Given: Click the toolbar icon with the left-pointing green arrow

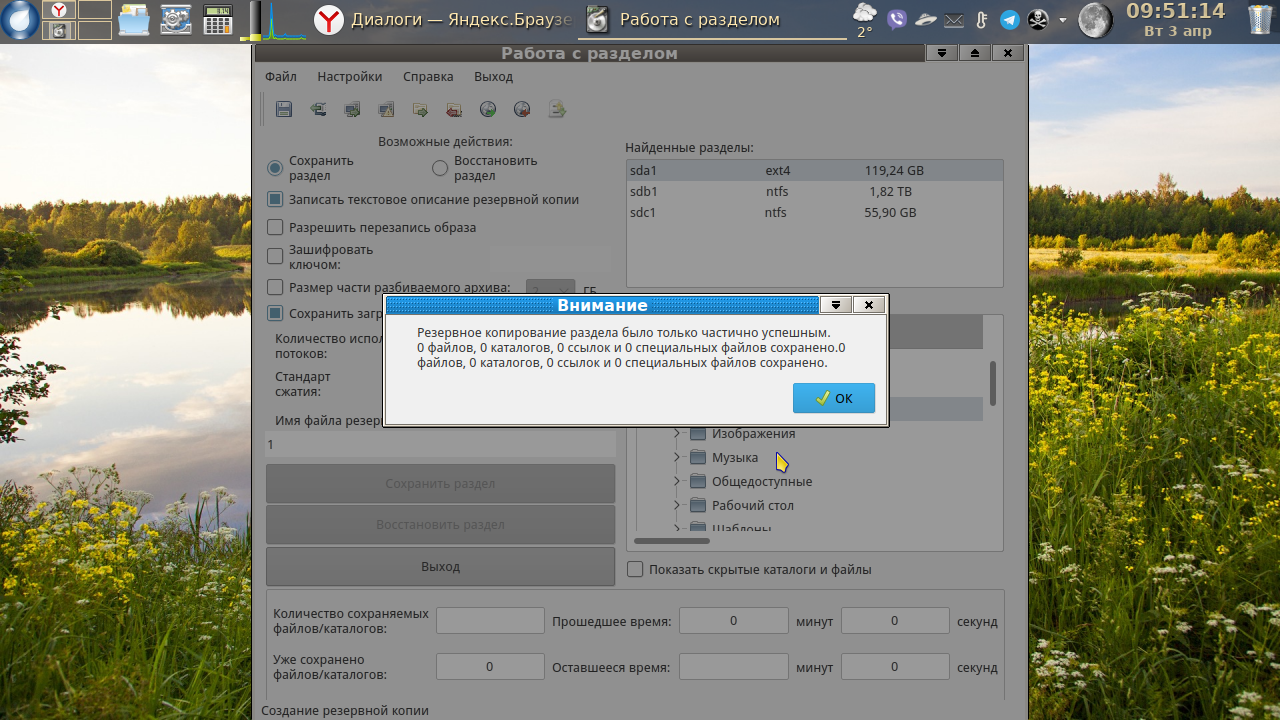Looking at the screenshot, I should pos(318,109).
